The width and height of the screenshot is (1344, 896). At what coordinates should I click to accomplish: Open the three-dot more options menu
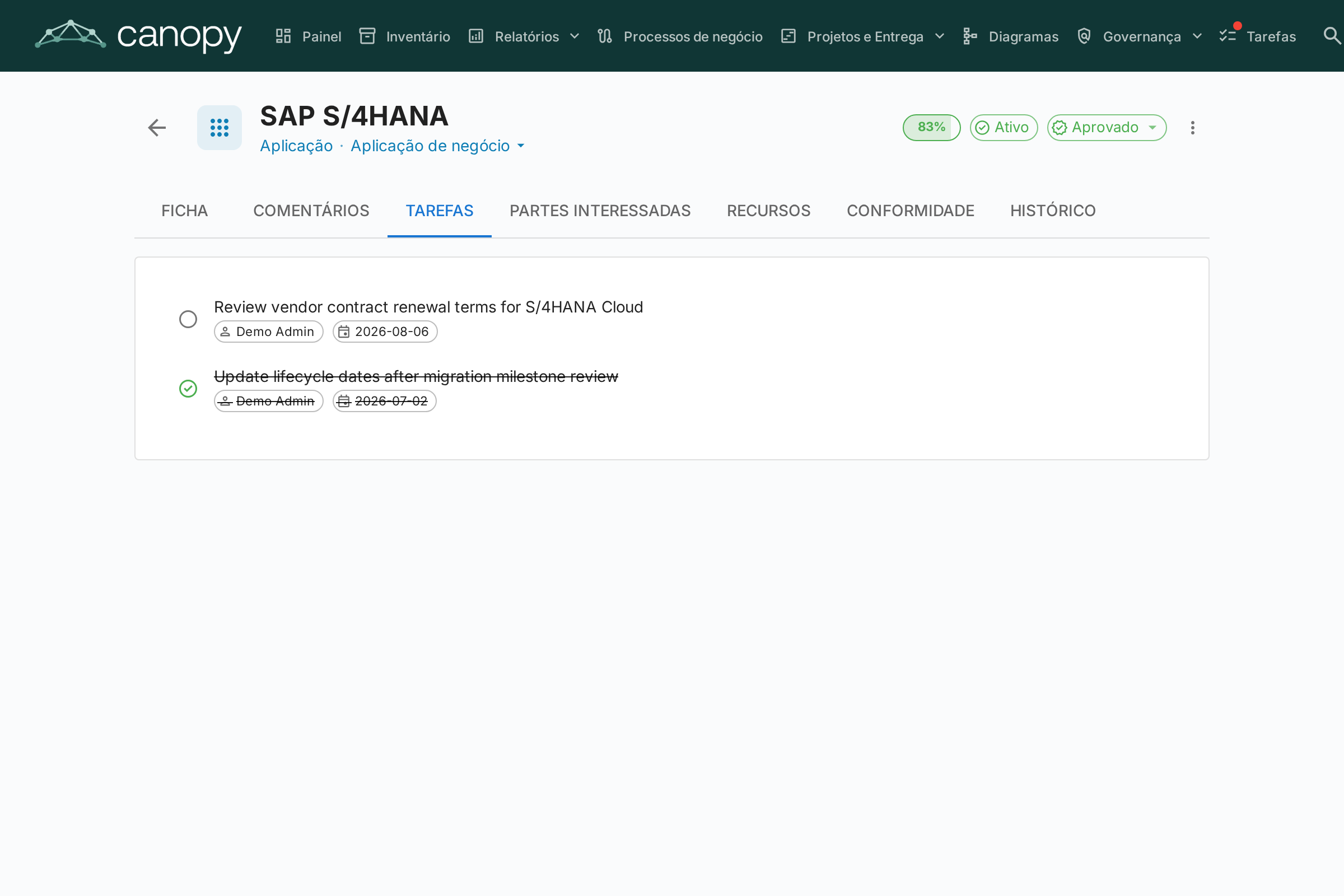[x=1193, y=128]
